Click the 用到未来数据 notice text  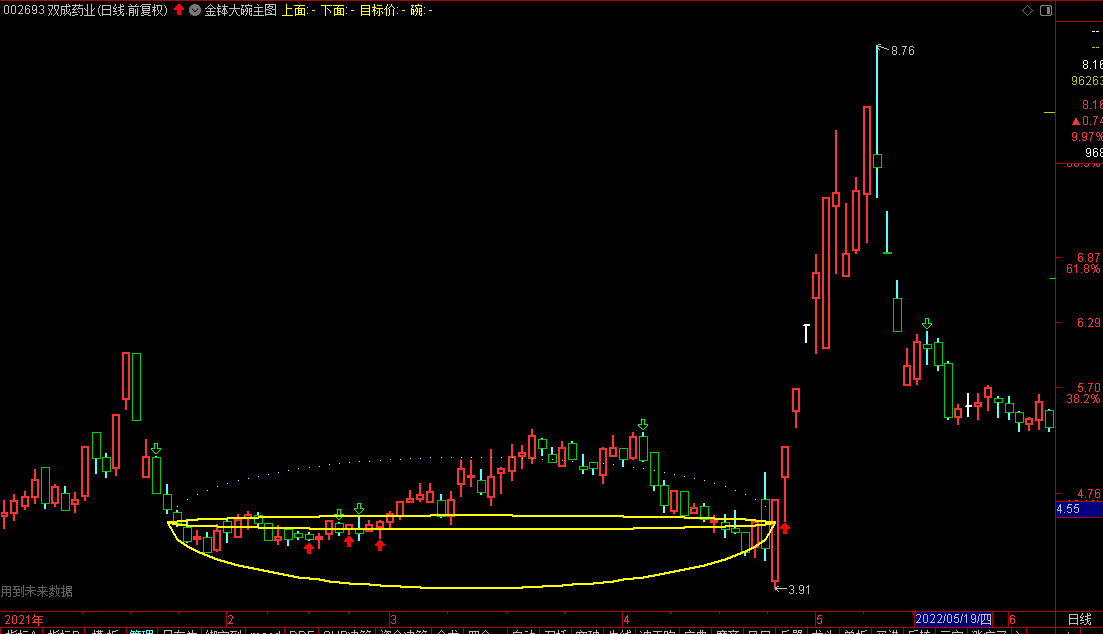click(37, 591)
